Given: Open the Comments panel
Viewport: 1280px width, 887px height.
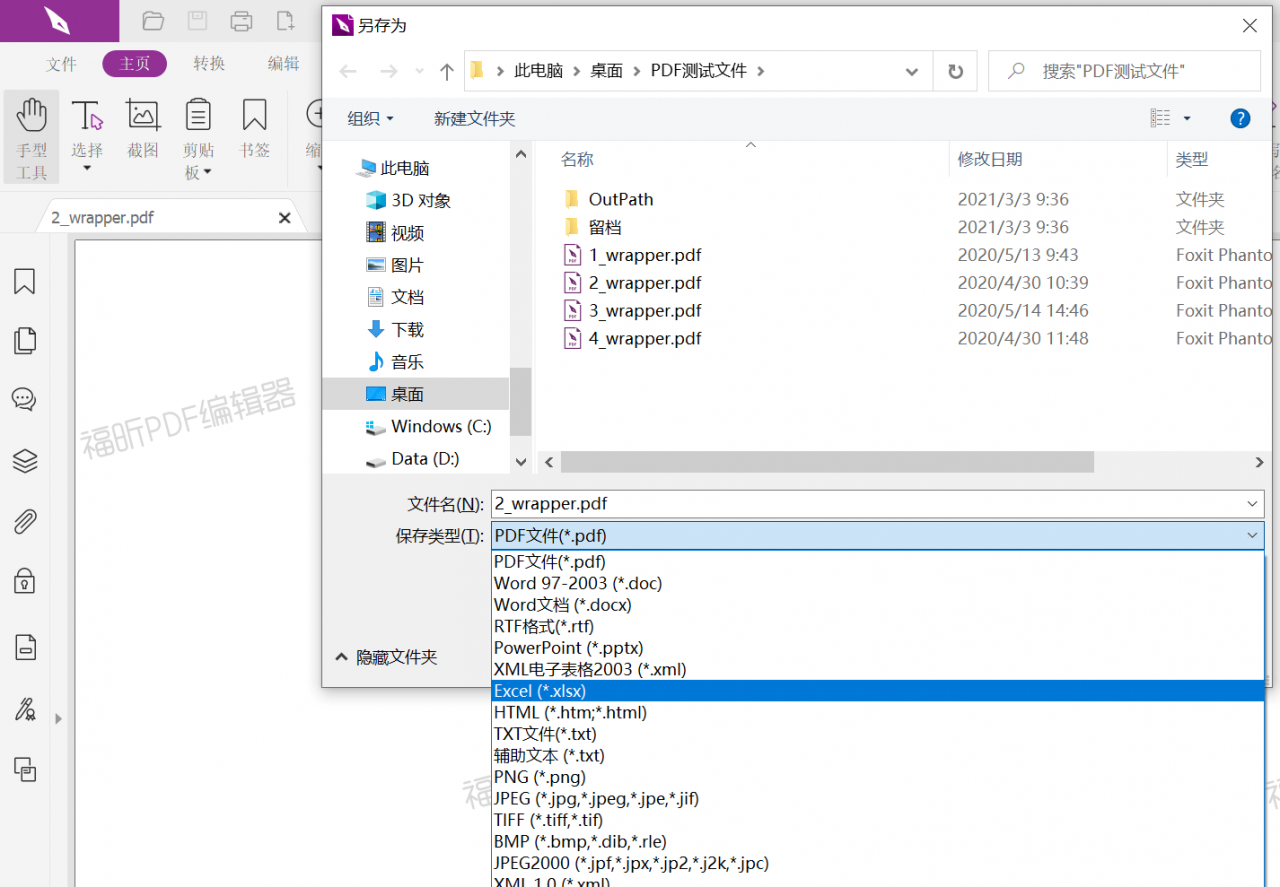Looking at the screenshot, I should tap(23, 399).
